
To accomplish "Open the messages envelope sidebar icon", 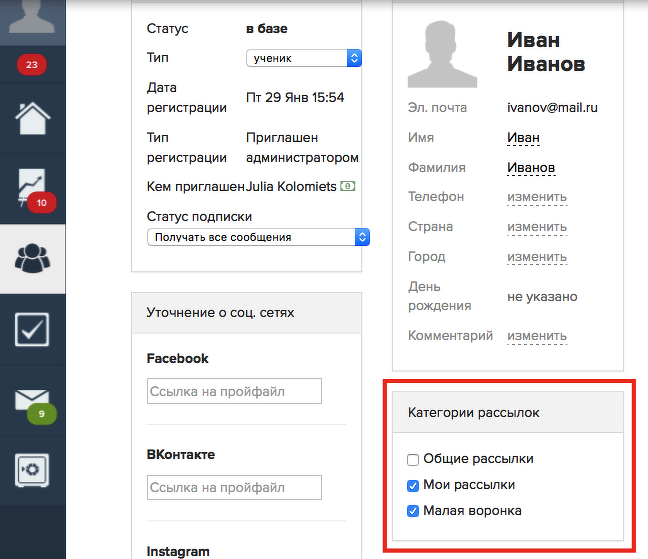I will click(32, 400).
